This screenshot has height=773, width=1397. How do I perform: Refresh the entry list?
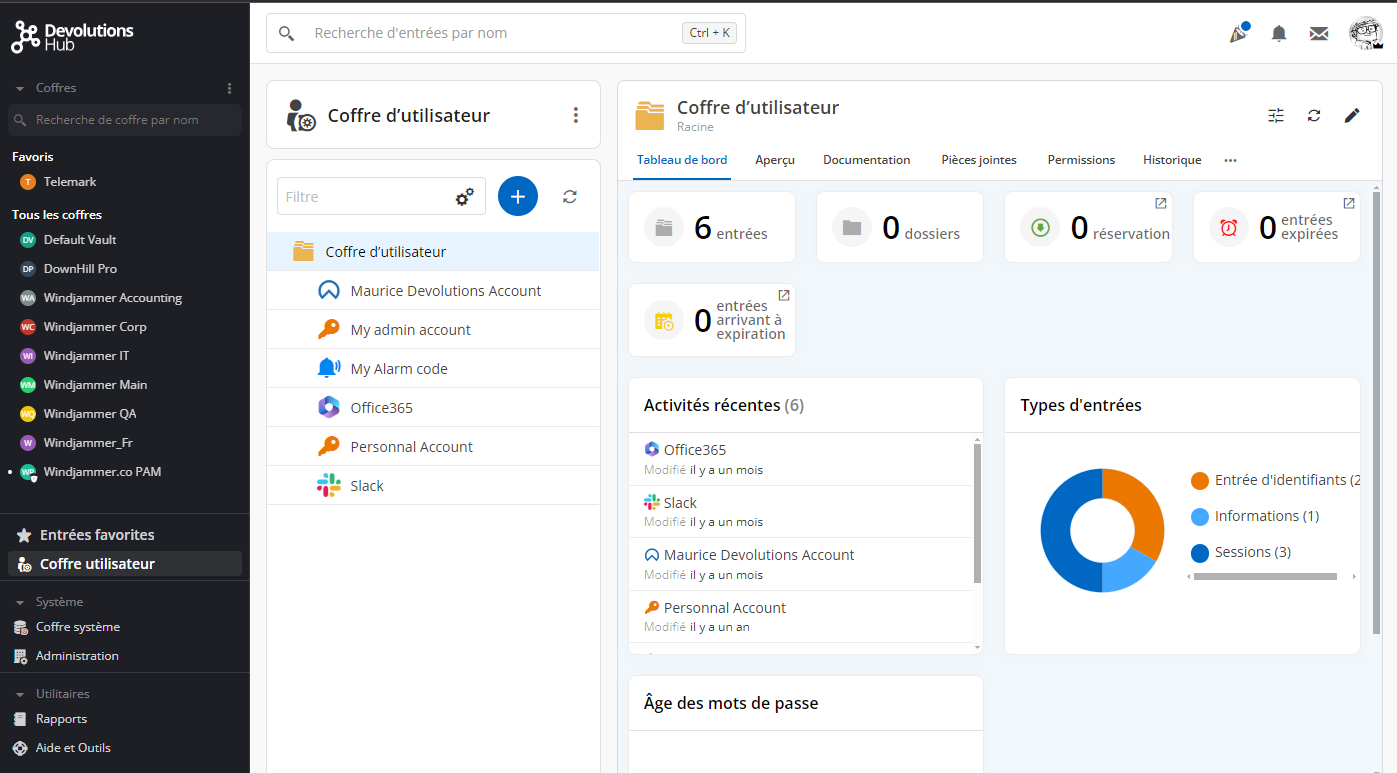570,197
